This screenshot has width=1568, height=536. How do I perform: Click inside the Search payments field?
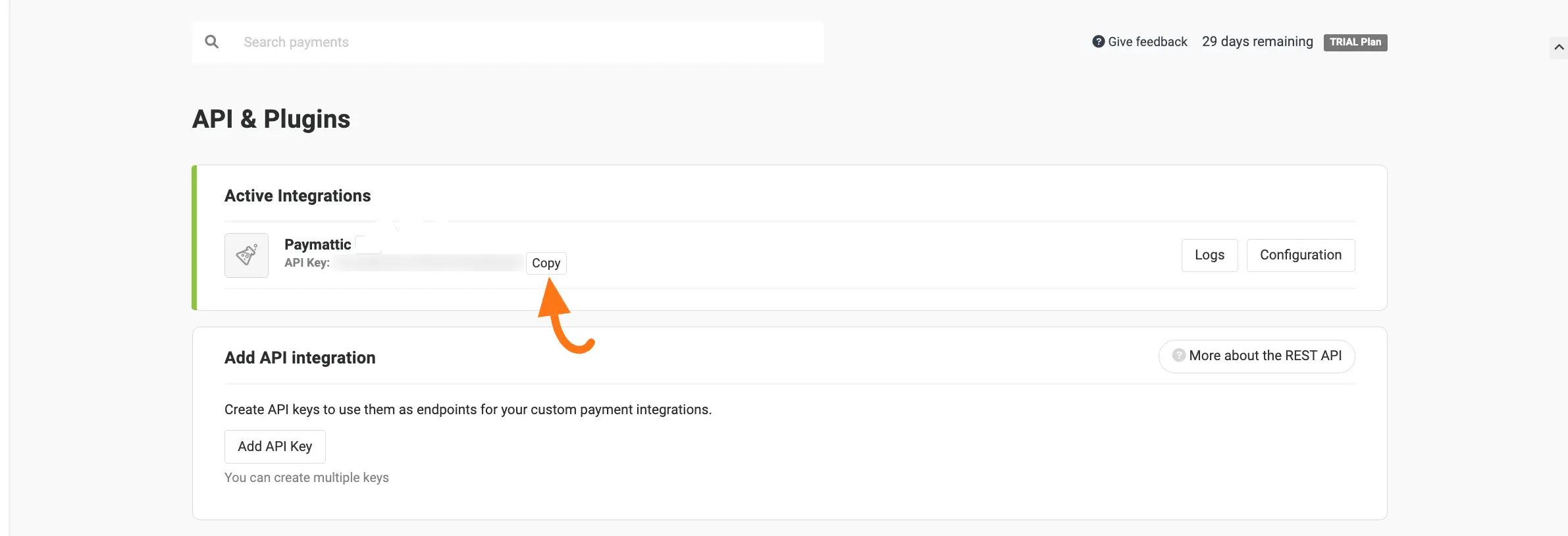tap(461, 41)
